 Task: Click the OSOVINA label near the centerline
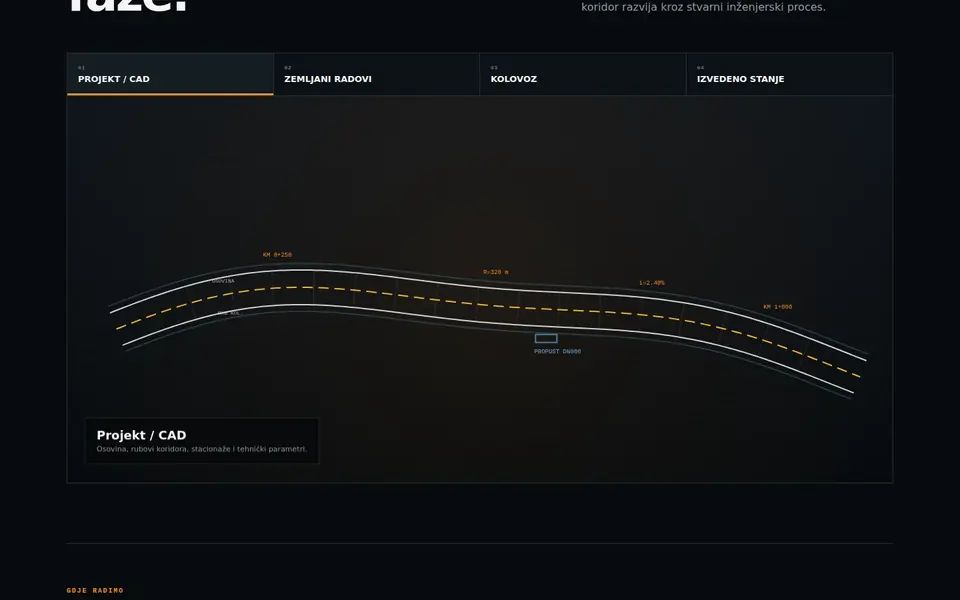(x=223, y=281)
